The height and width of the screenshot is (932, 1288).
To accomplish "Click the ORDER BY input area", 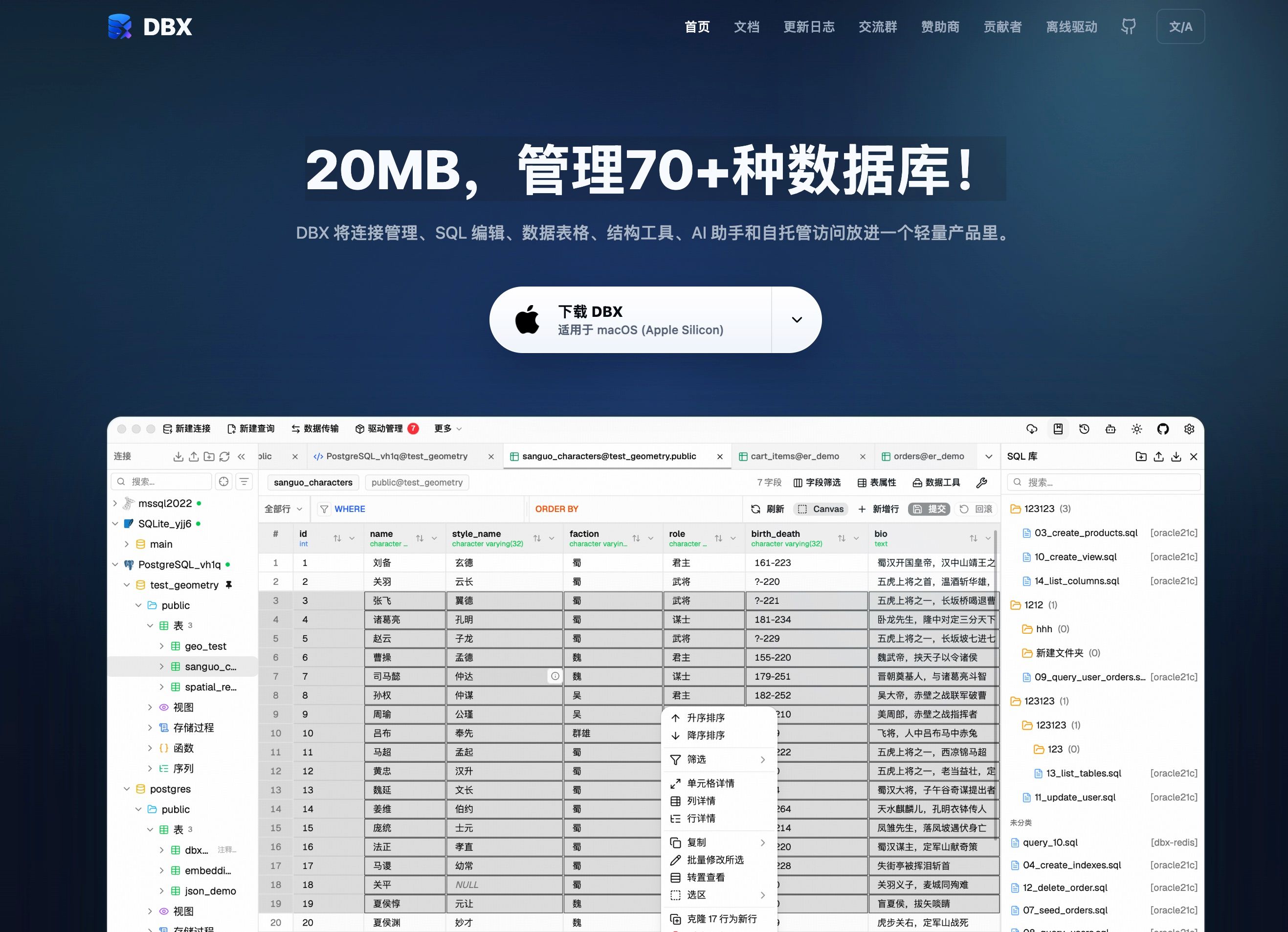I will (x=636, y=510).
